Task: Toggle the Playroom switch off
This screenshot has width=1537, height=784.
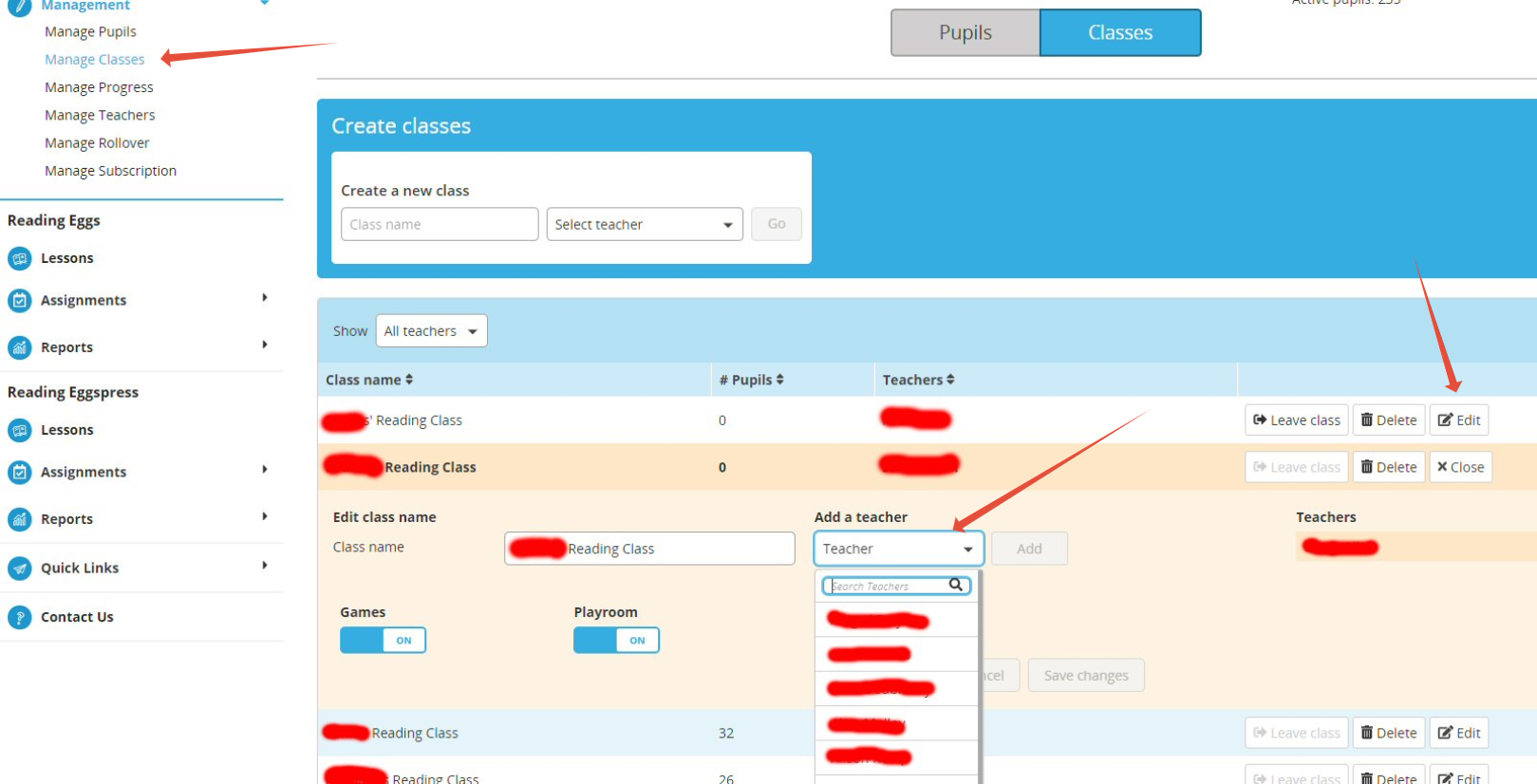Action: coord(616,641)
